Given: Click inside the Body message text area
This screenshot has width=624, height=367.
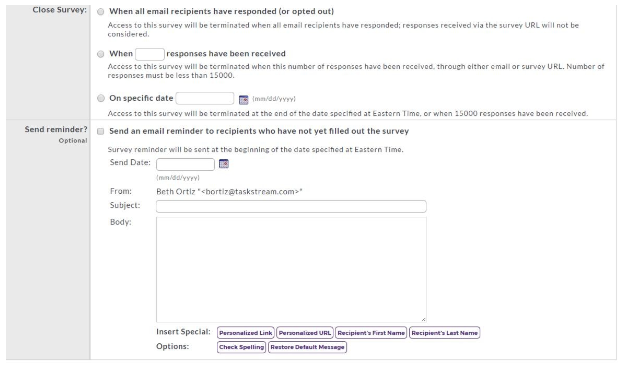Looking at the screenshot, I should [x=291, y=269].
